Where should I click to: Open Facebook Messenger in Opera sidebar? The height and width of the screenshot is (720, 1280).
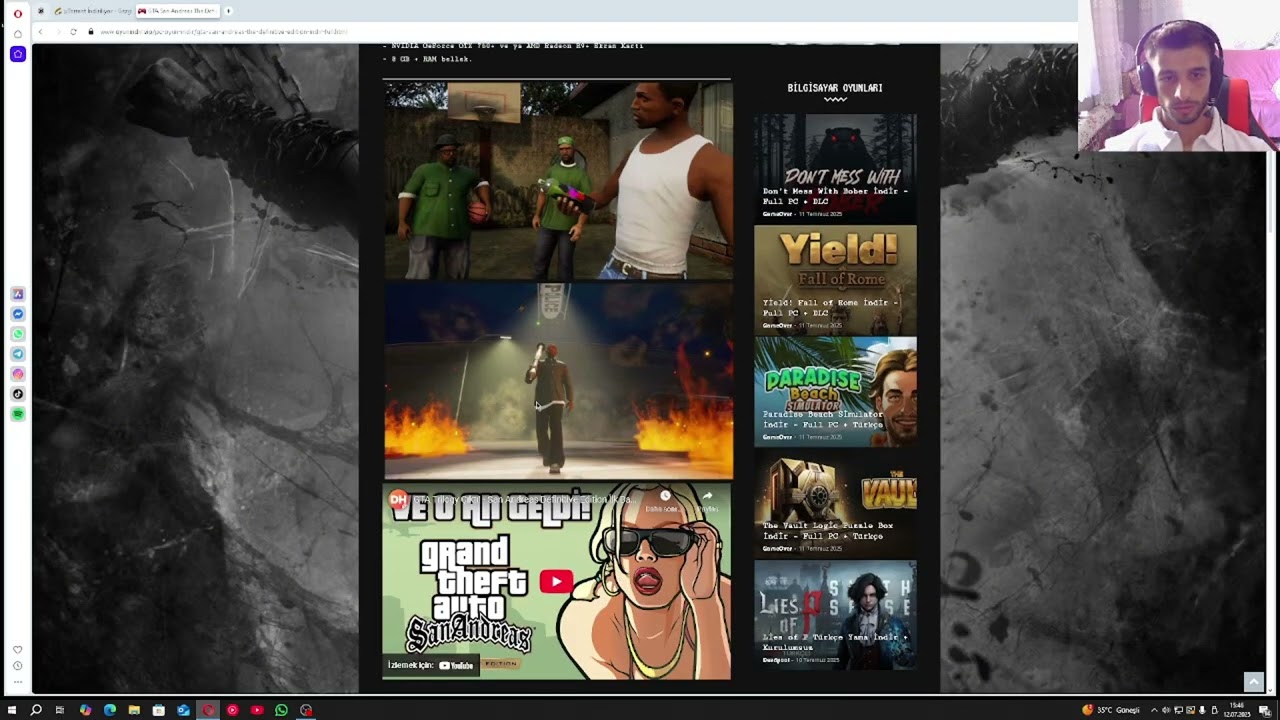[18, 314]
